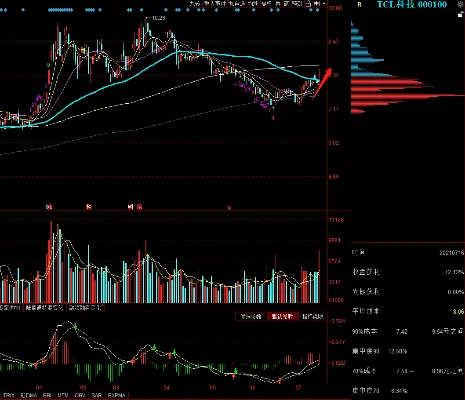Click the yellow R marker near stock title
Viewport: 465px width, 400px height.
click(x=359, y=4)
